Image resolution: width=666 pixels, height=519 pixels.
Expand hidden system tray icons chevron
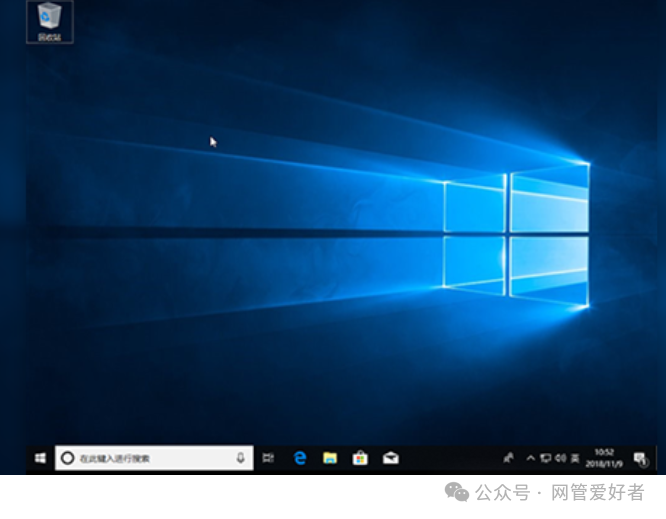(x=531, y=458)
